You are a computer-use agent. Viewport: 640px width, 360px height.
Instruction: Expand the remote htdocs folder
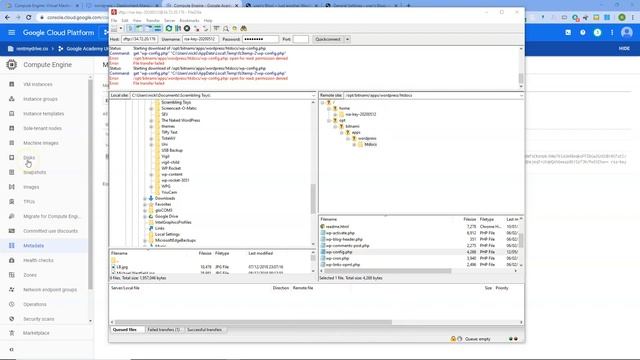click(x=354, y=144)
